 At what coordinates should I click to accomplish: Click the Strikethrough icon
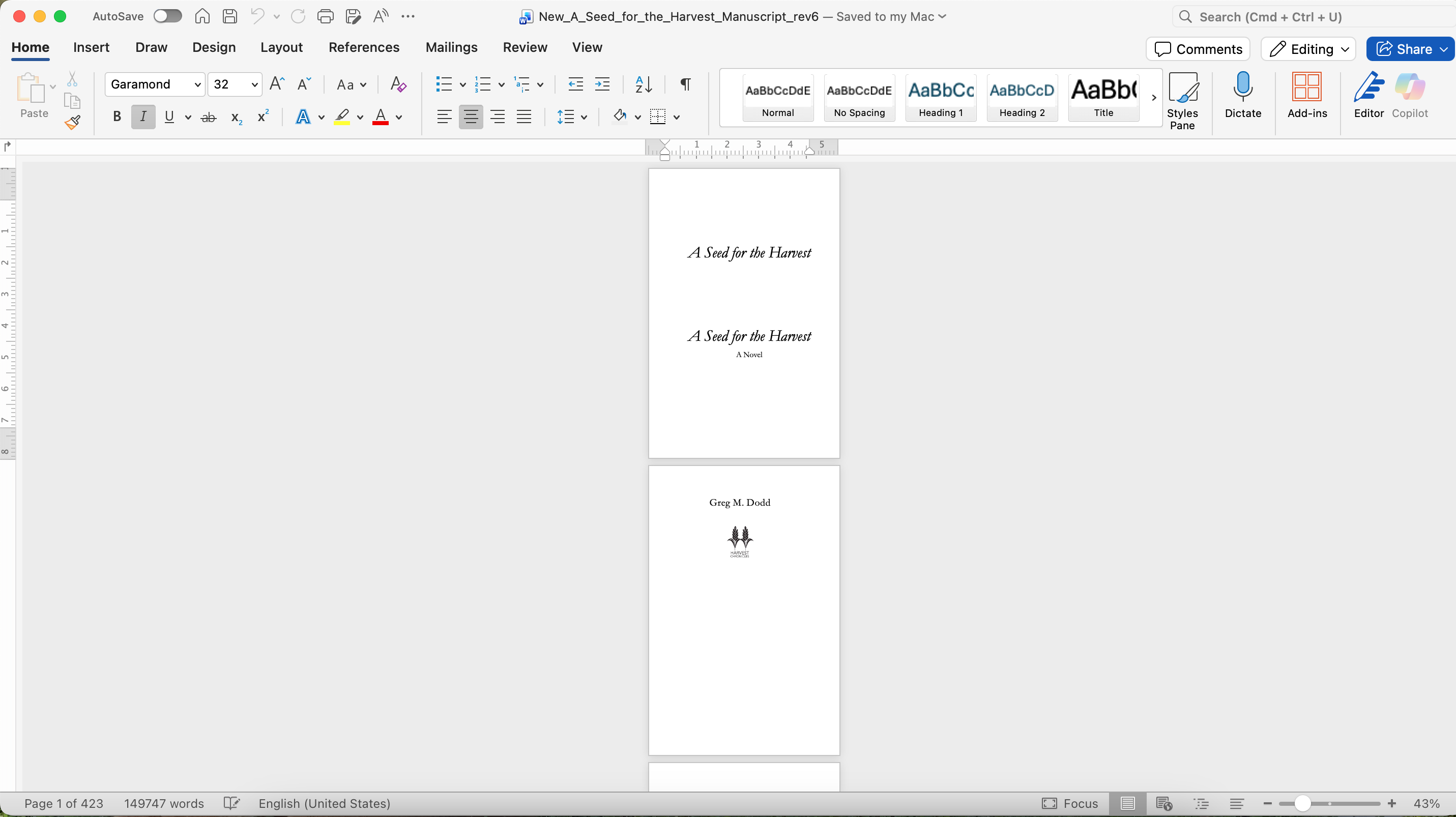click(x=209, y=118)
